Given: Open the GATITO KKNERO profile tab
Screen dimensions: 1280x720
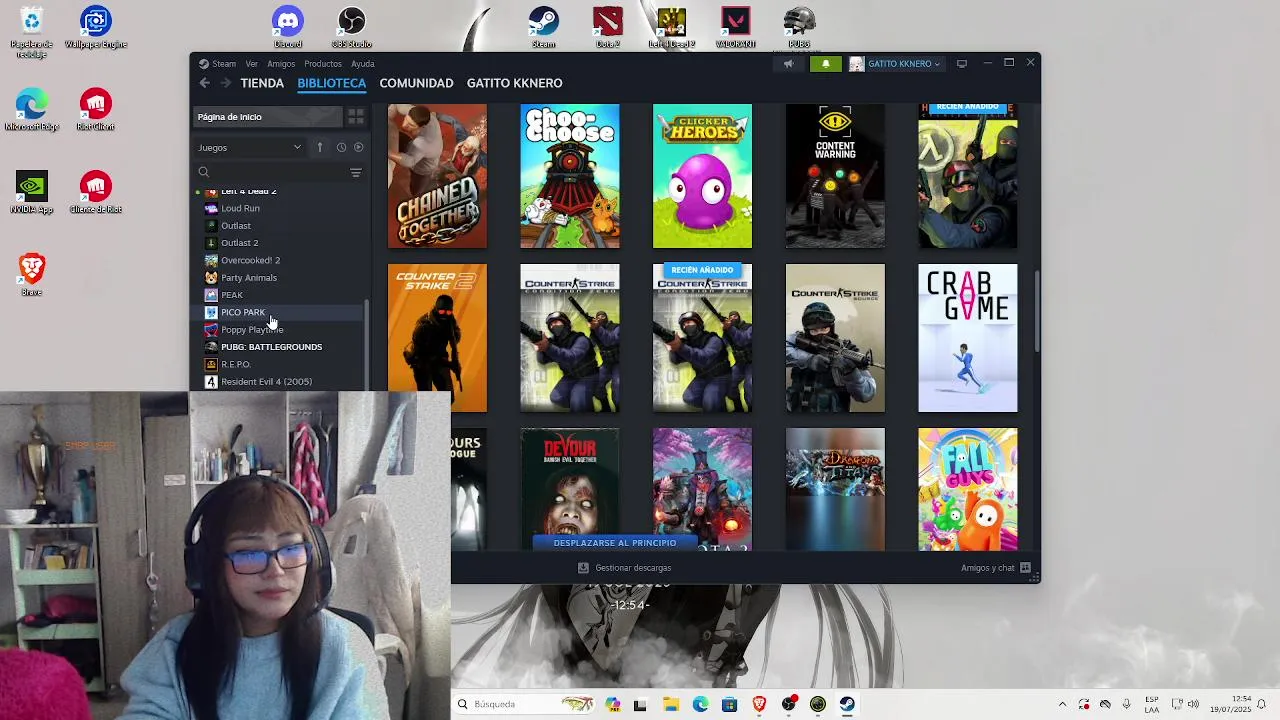Looking at the screenshot, I should 514,83.
